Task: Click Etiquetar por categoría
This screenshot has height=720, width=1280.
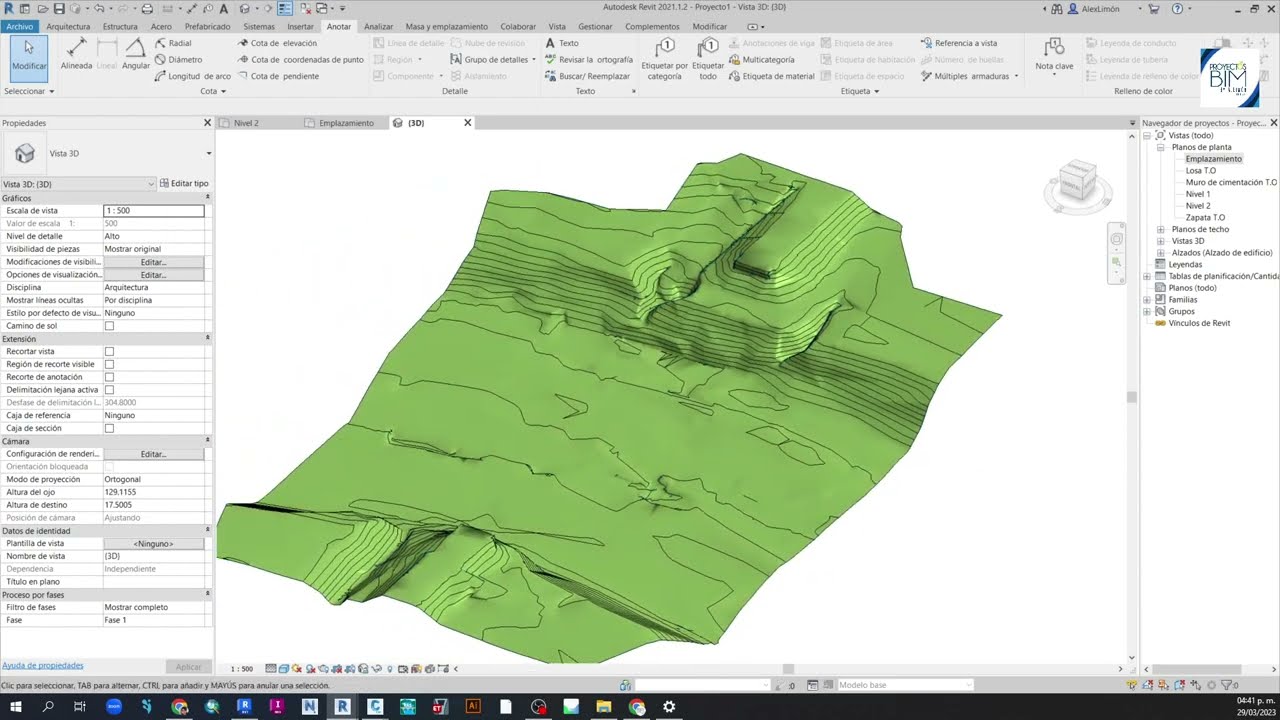Action: (x=664, y=59)
